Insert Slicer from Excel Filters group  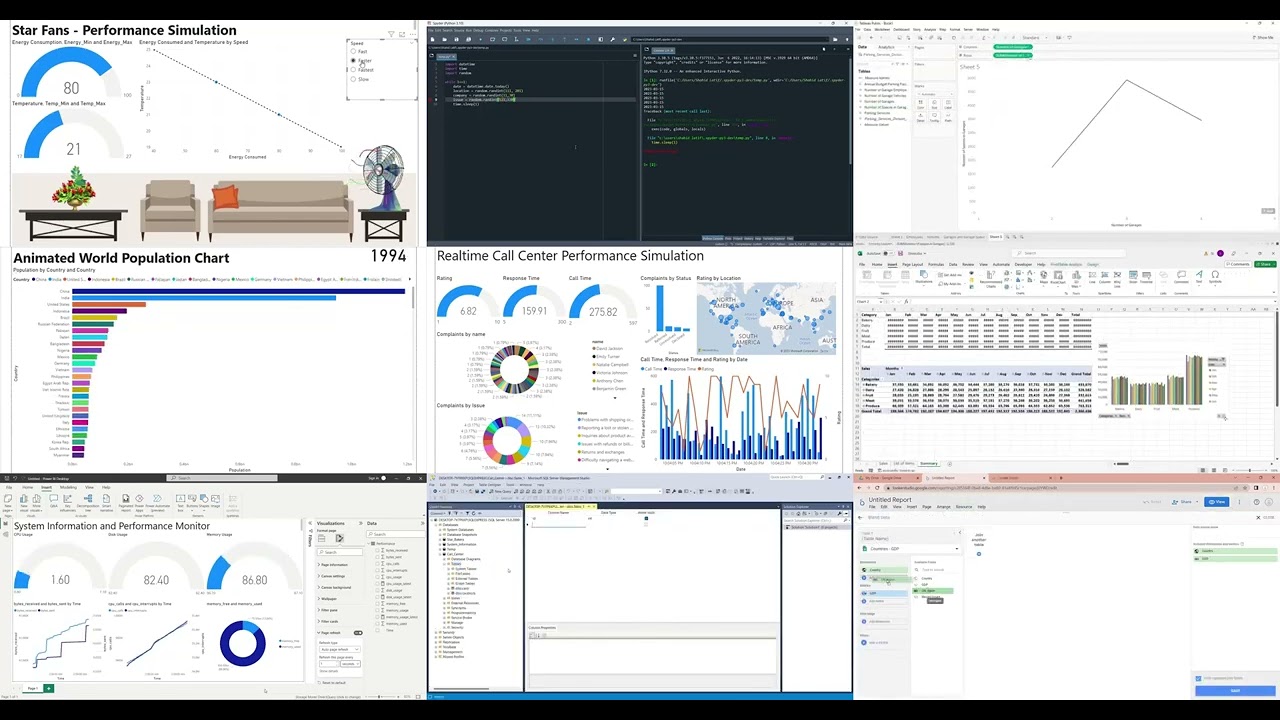(1133, 278)
